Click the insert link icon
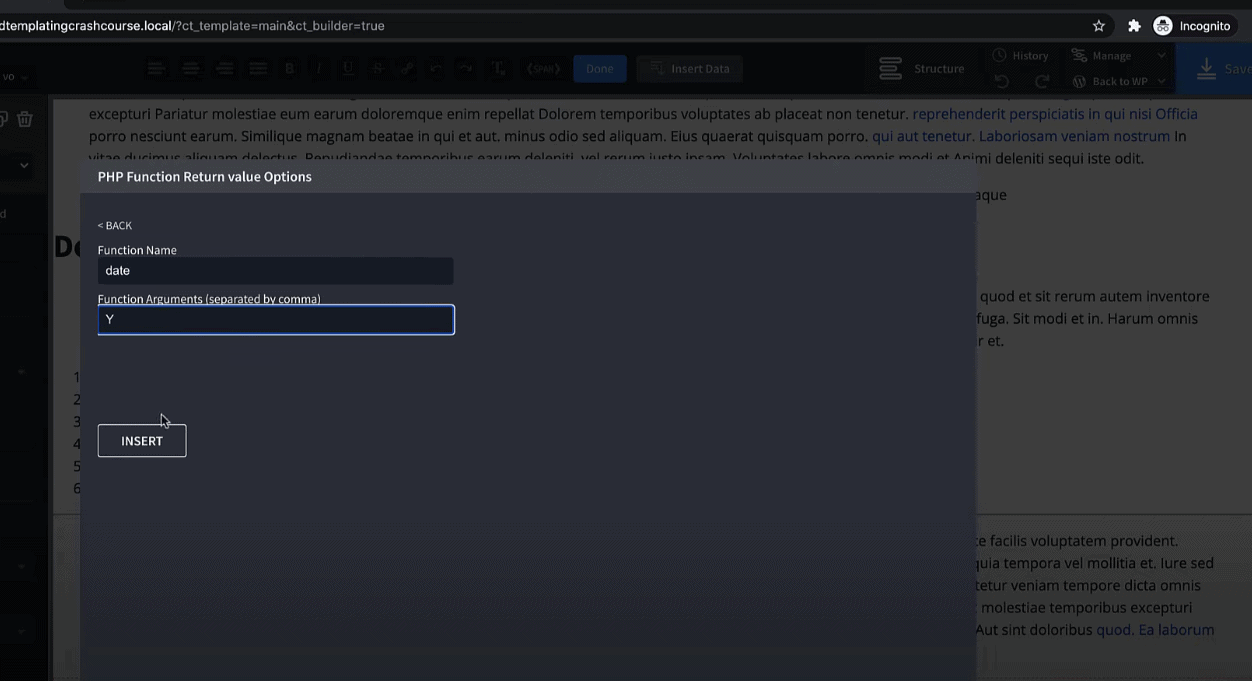This screenshot has height=681, width=1252. coord(407,69)
